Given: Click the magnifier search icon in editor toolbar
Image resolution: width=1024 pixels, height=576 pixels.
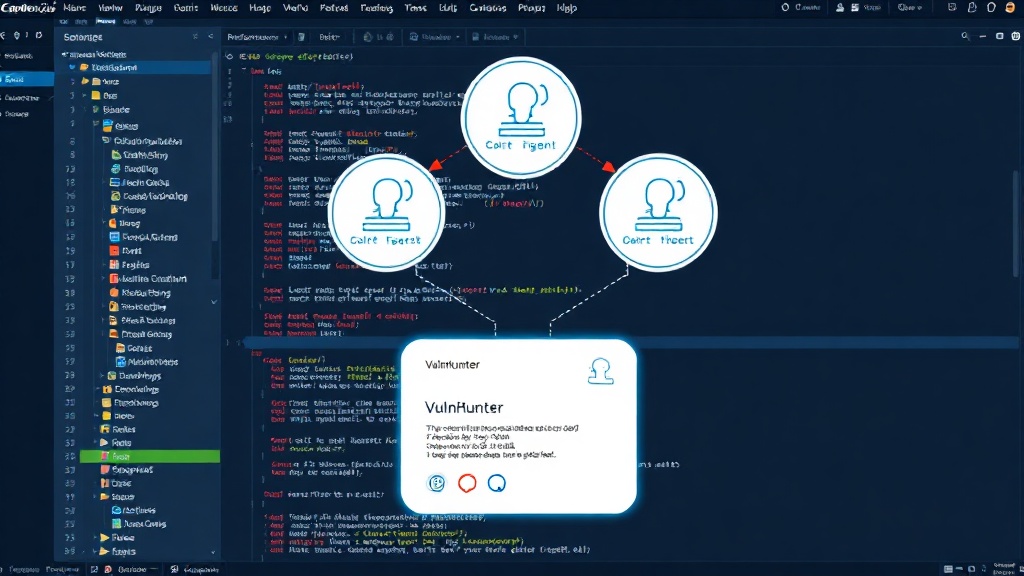Looking at the screenshot, I should pyautogui.click(x=965, y=37).
